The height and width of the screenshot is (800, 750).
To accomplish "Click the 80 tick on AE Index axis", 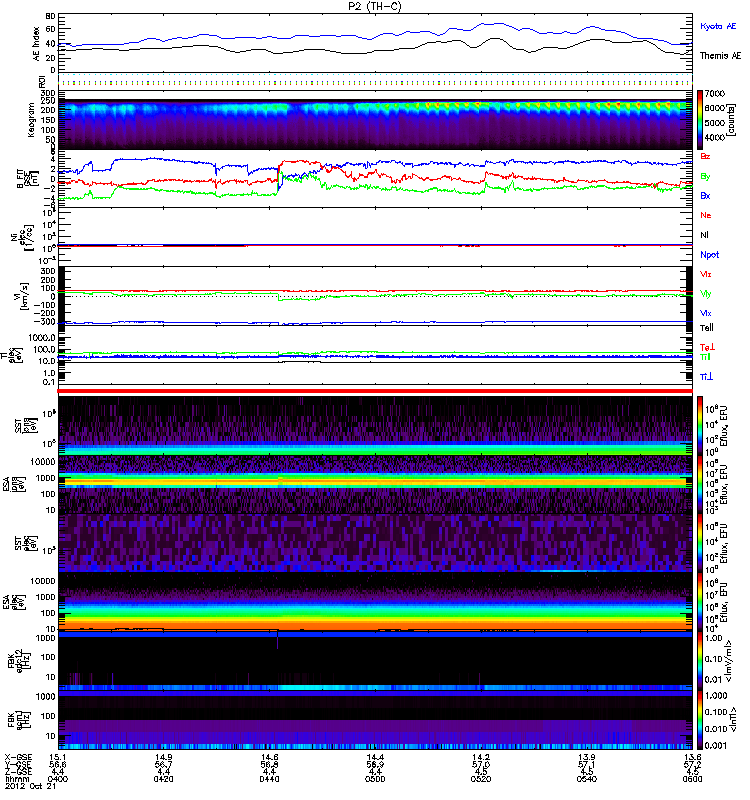I will pos(51,16).
